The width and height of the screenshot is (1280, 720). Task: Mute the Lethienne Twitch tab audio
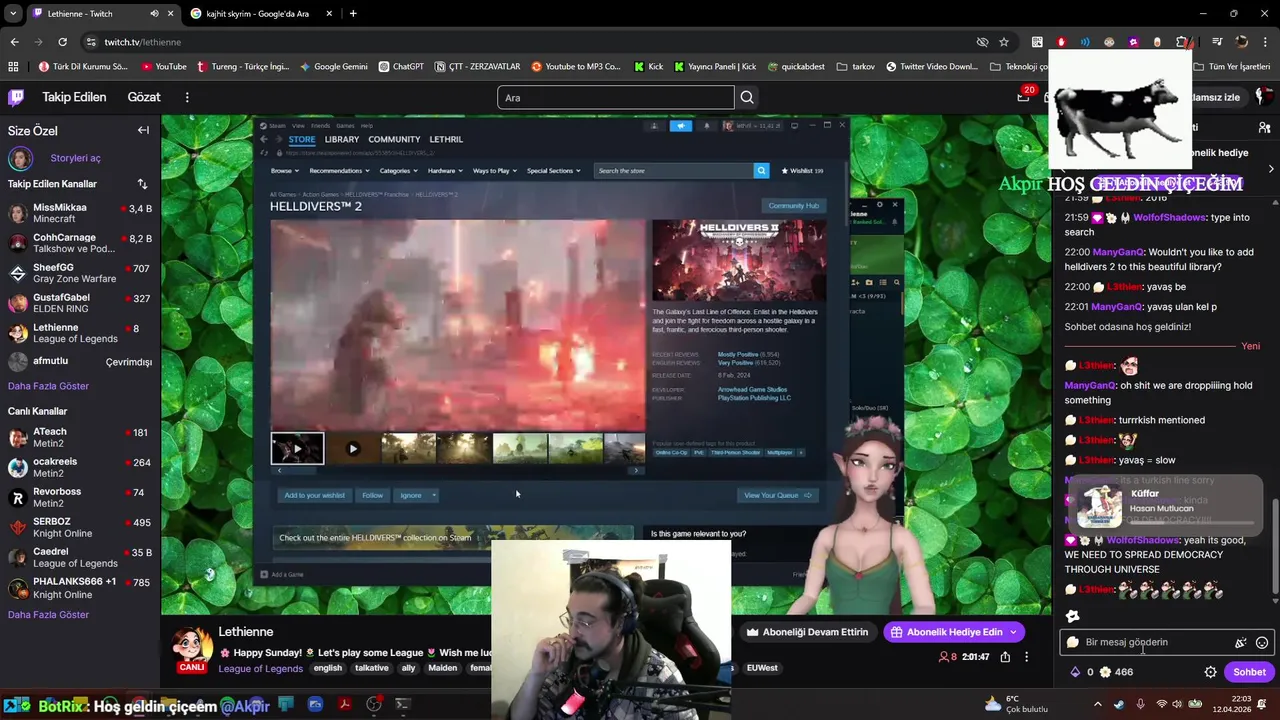pyautogui.click(x=154, y=14)
